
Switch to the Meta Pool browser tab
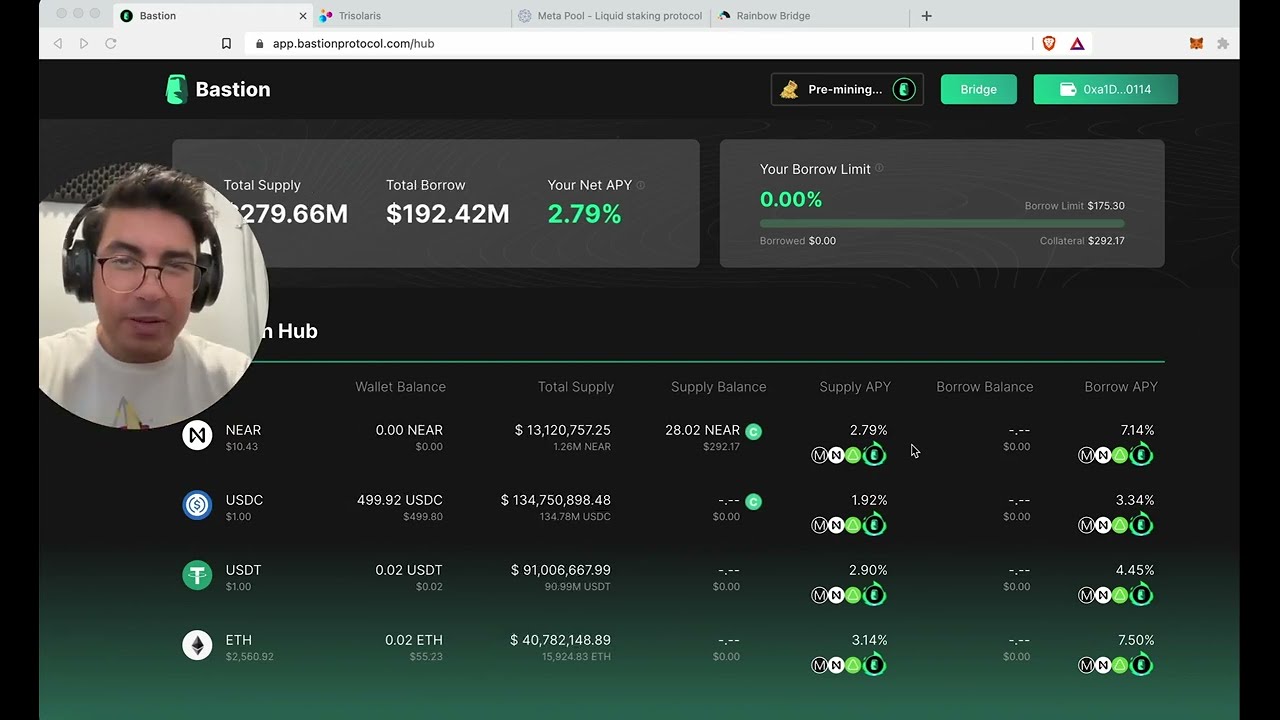(x=611, y=16)
